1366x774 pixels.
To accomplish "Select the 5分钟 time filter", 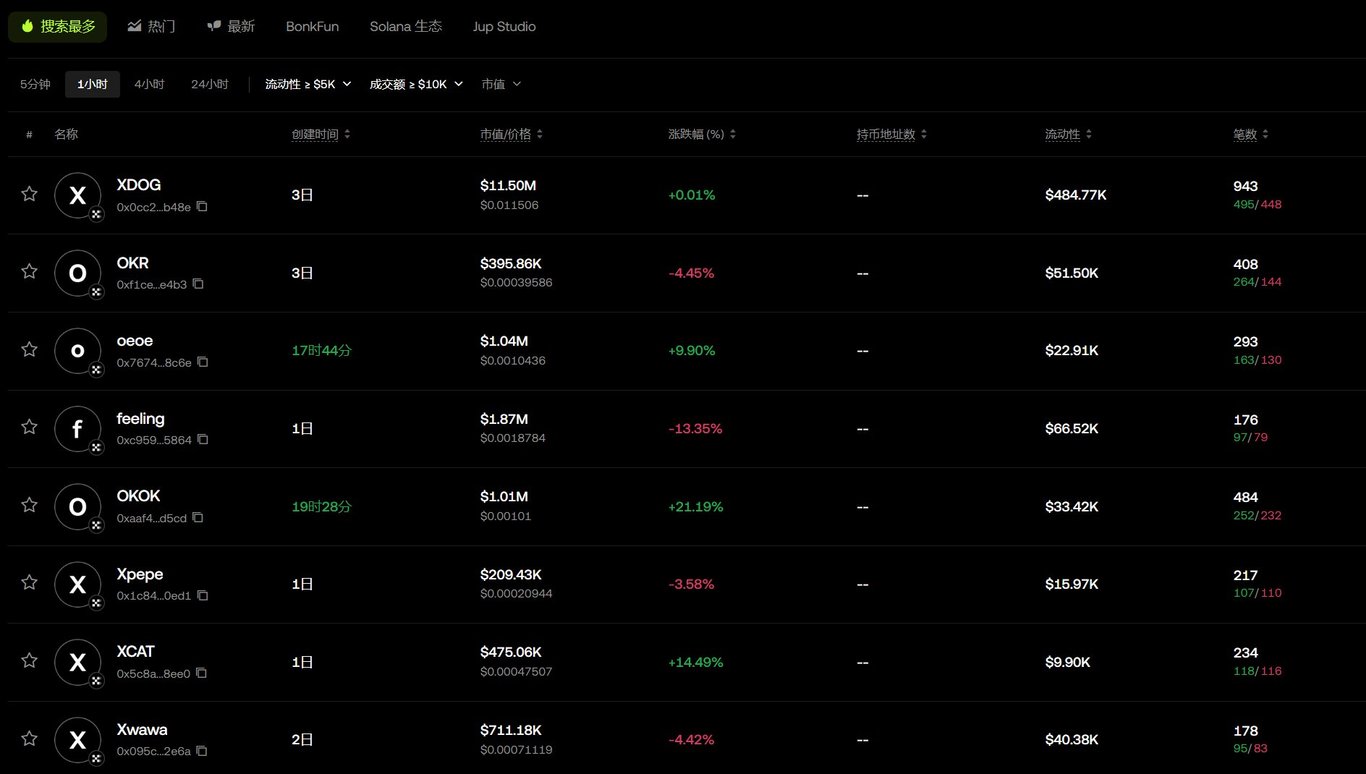I will tap(35, 84).
